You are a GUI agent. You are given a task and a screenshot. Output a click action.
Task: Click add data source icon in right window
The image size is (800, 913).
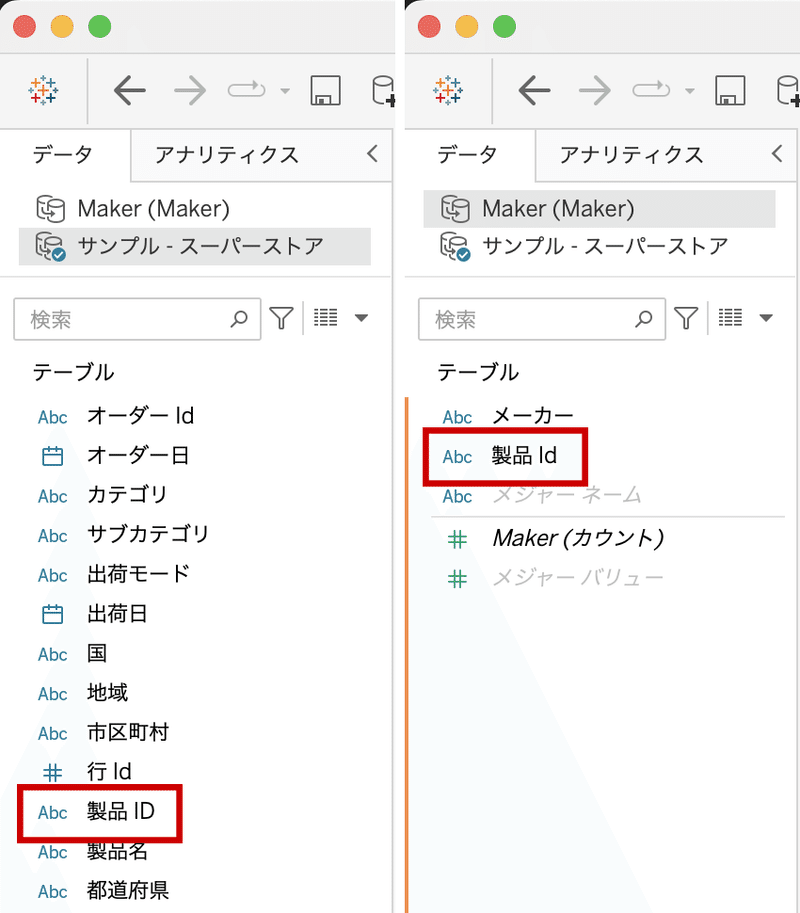point(788,91)
